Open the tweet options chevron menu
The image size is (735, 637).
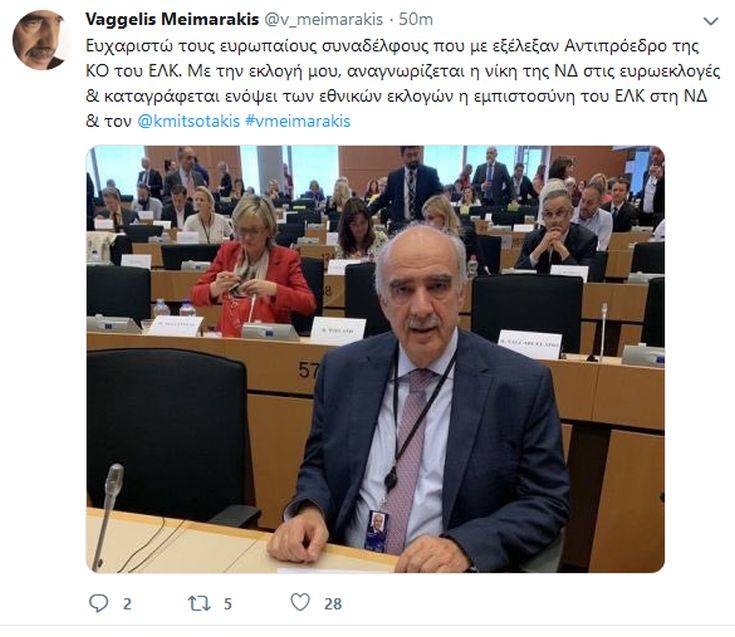711,21
